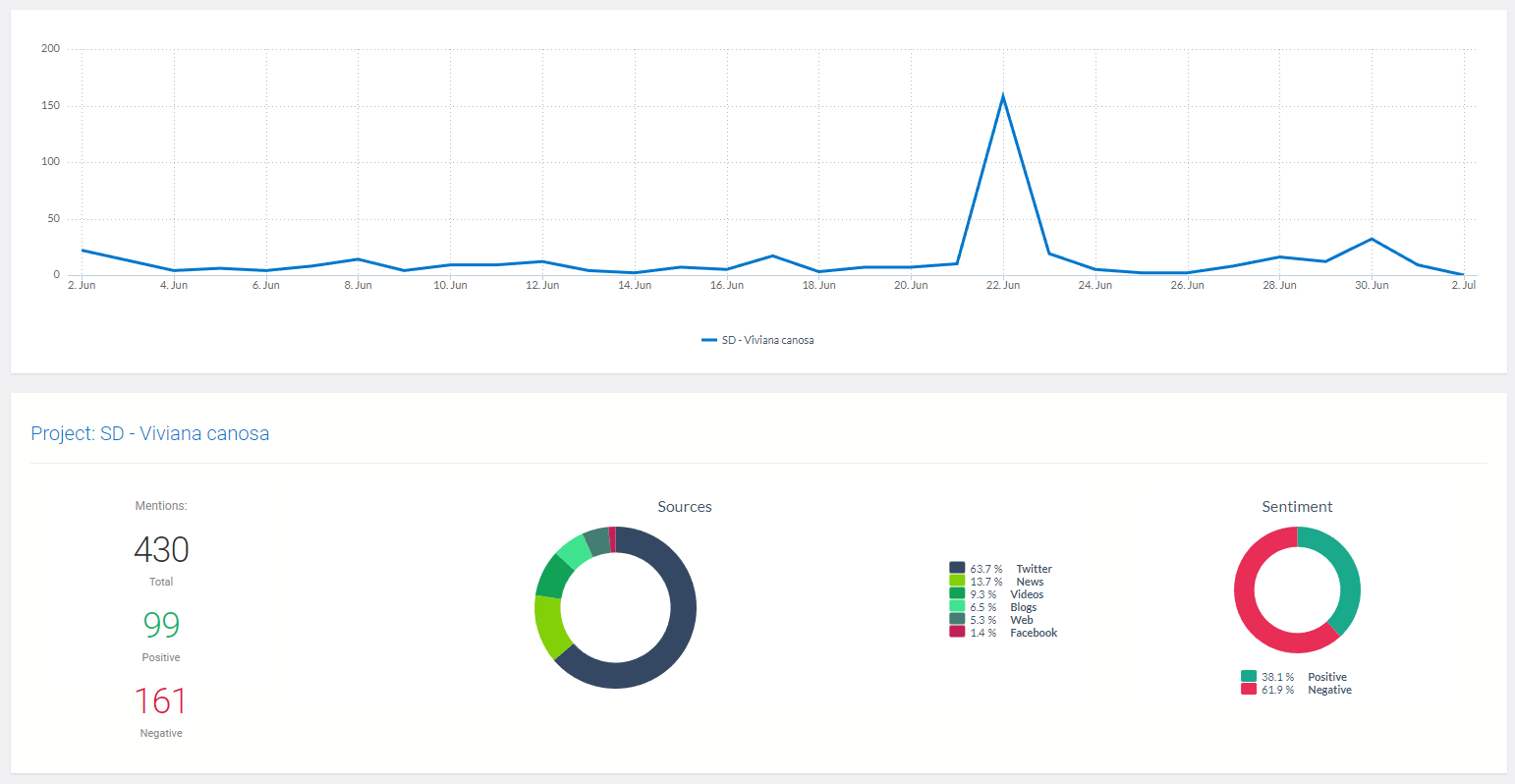Click the 61.9 % Negative sentiment value
This screenshot has height=784, width=1515.
(x=1278, y=690)
